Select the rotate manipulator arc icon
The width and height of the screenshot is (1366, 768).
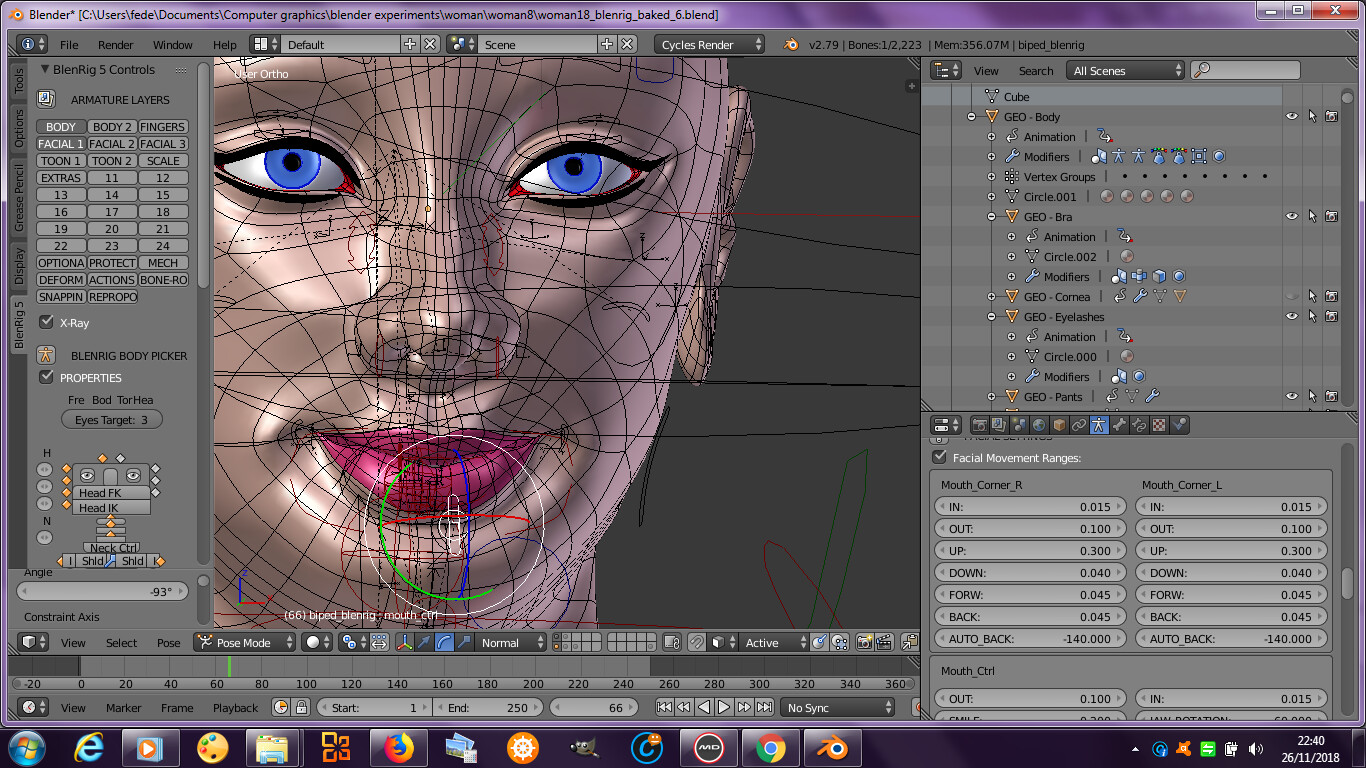444,643
